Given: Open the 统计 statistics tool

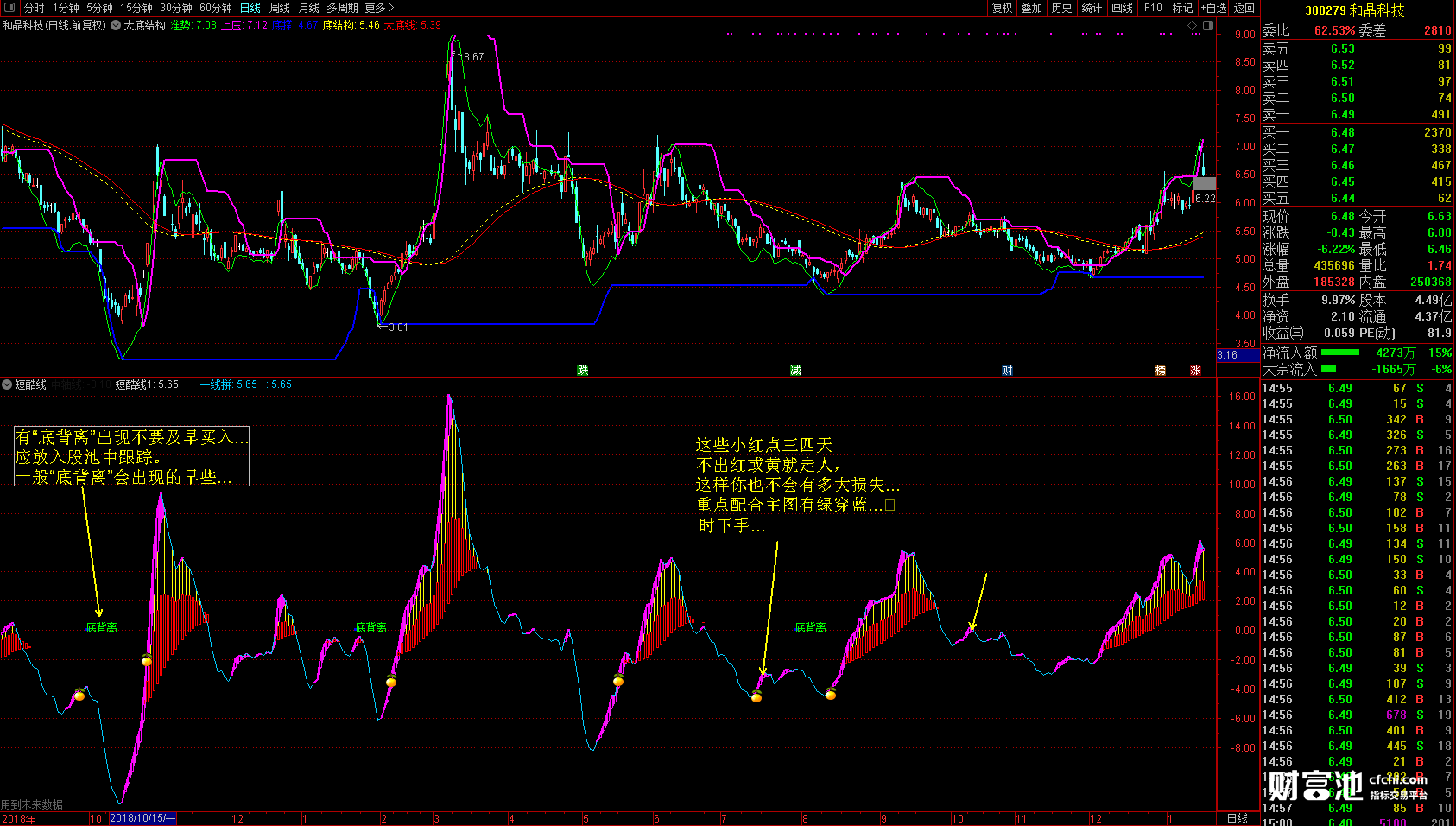Looking at the screenshot, I should point(1092,8).
